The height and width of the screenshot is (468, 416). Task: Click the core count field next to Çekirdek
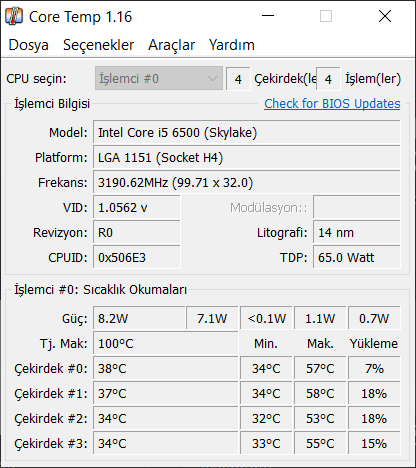238,79
